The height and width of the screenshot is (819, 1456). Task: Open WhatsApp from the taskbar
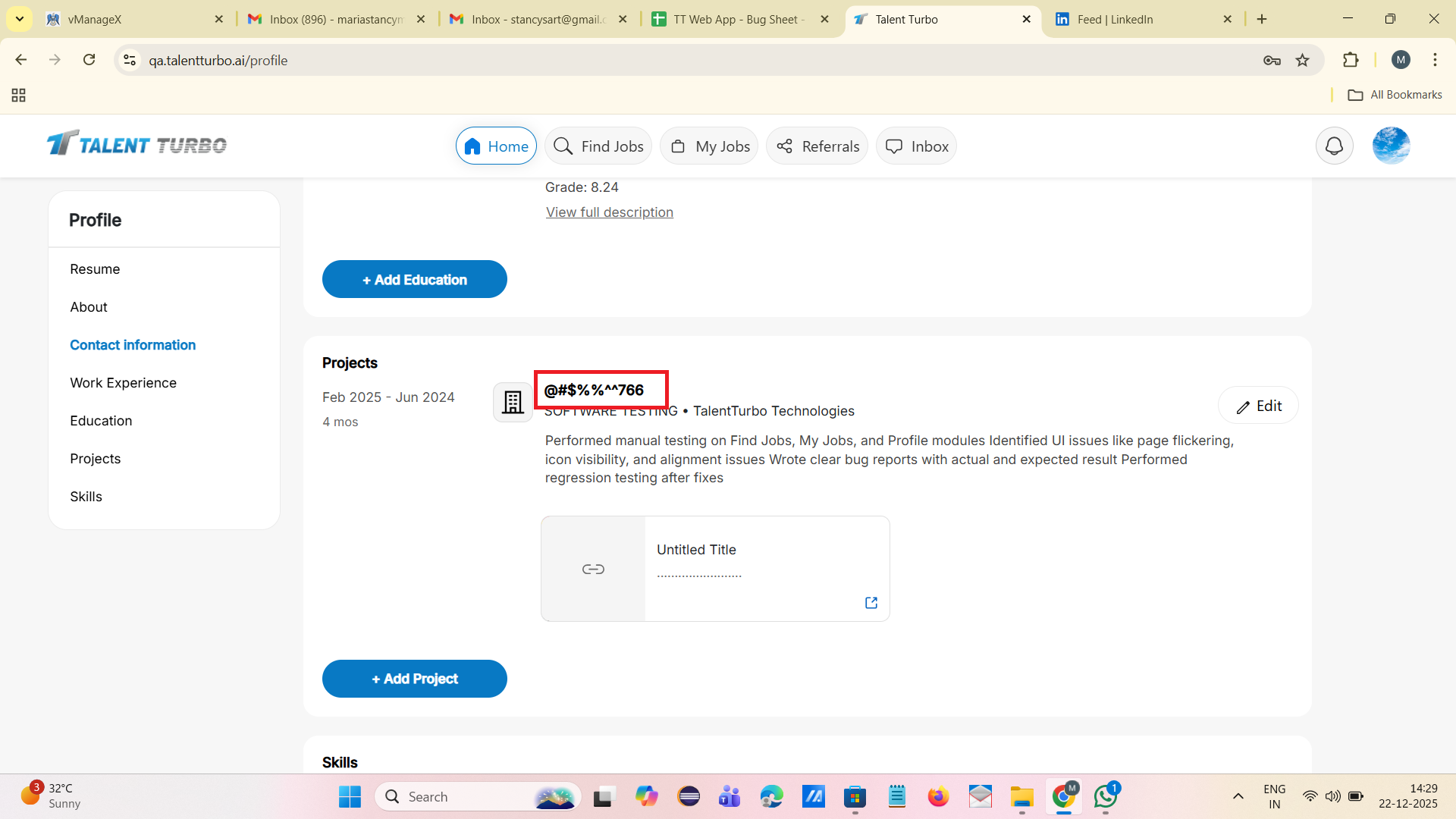tap(1105, 796)
